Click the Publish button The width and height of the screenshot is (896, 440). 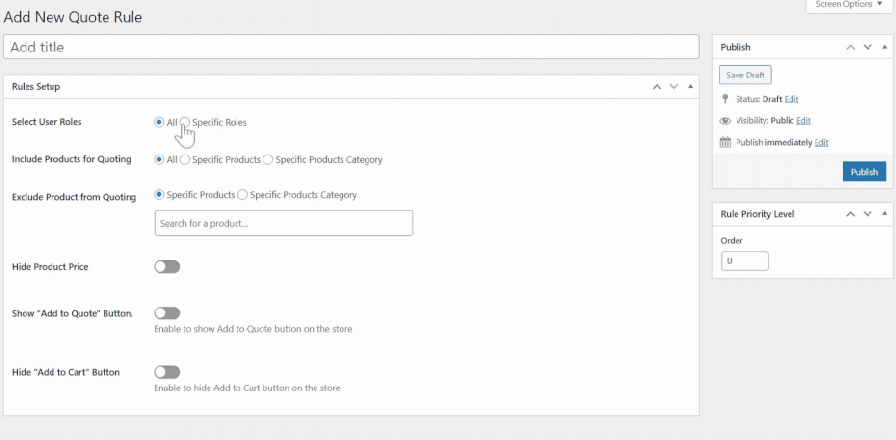tap(864, 172)
